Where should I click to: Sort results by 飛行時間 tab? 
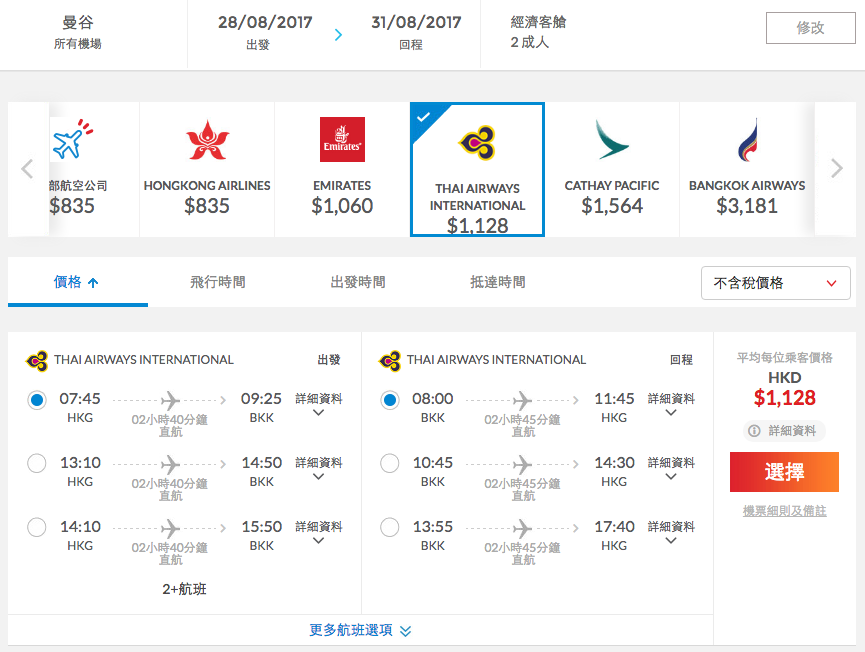[x=218, y=282]
